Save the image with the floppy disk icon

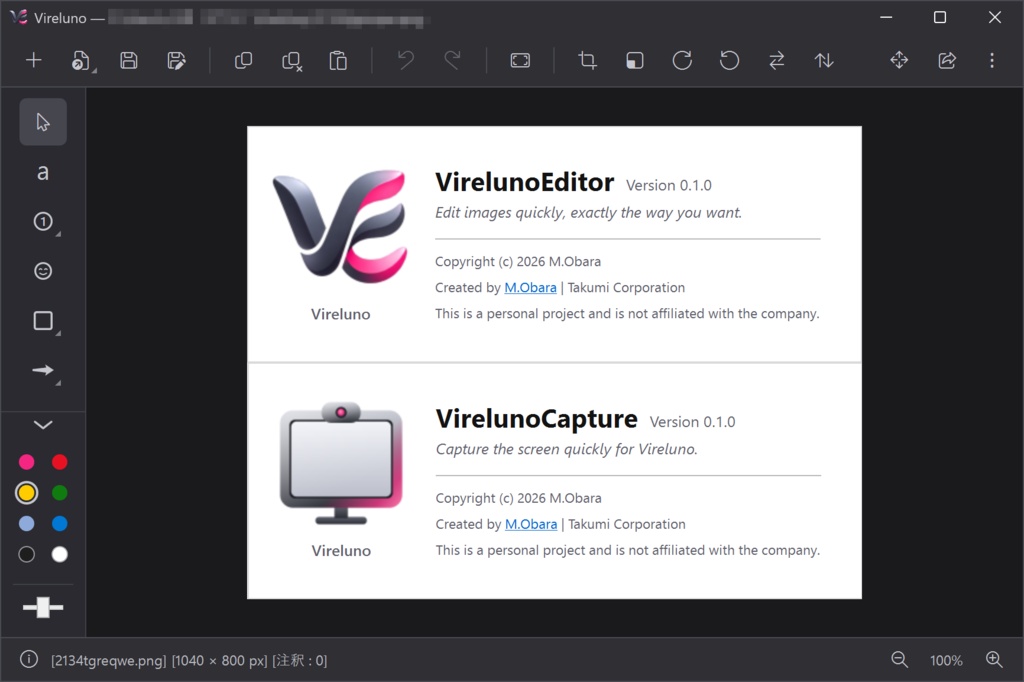129,61
